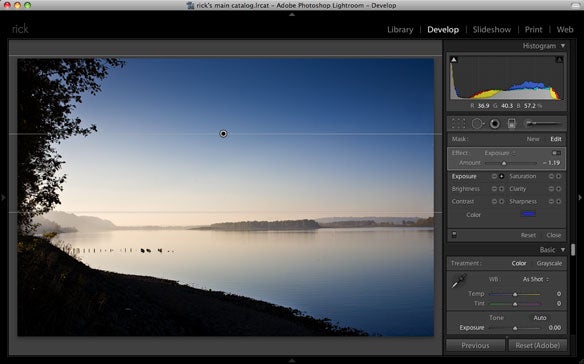
Task: Open the blue Color swatch
Action: point(529,214)
